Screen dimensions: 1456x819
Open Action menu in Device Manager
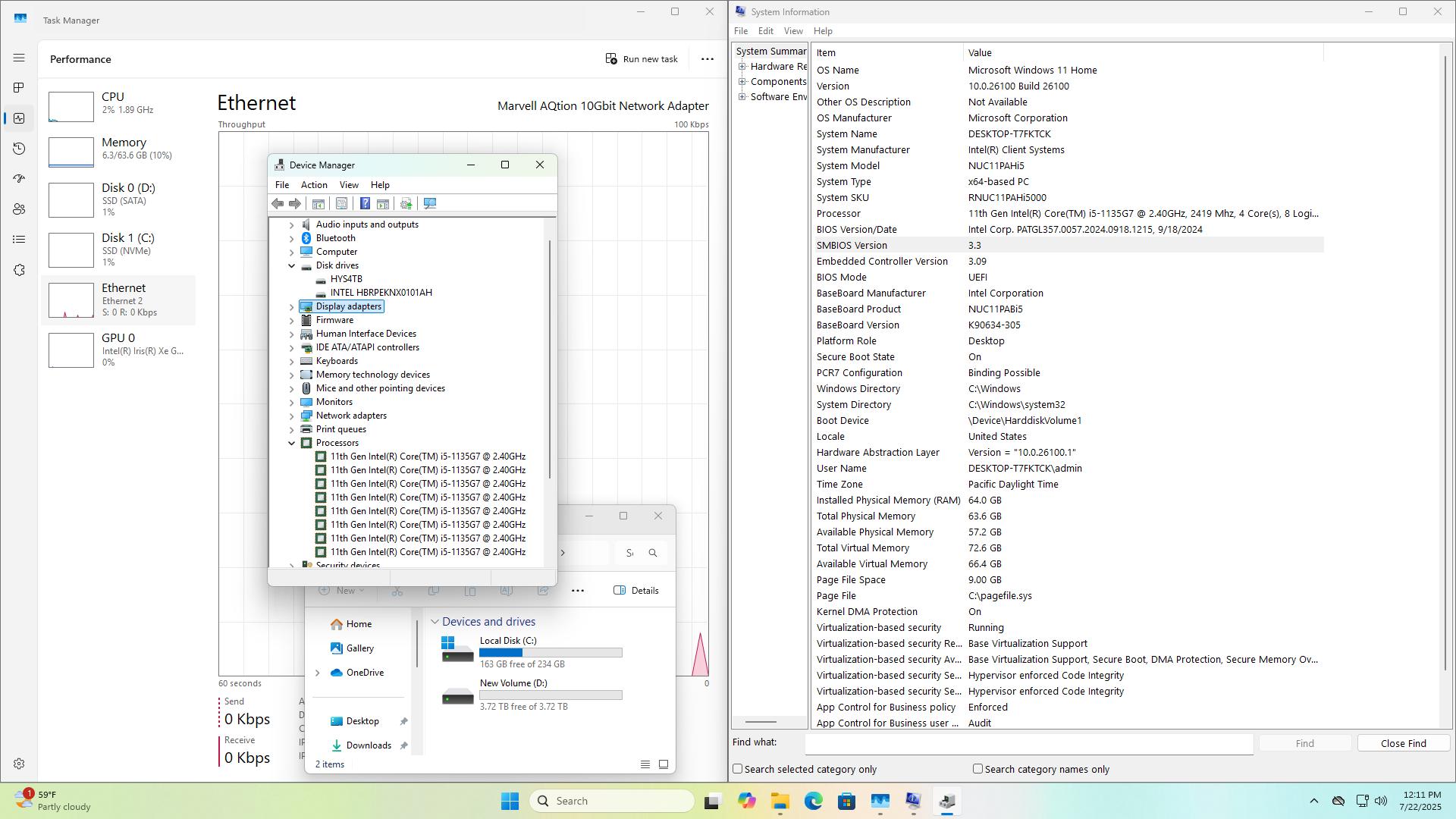(314, 185)
